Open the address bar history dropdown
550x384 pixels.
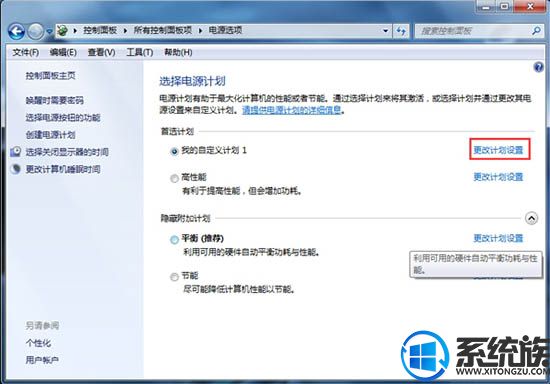(385, 31)
